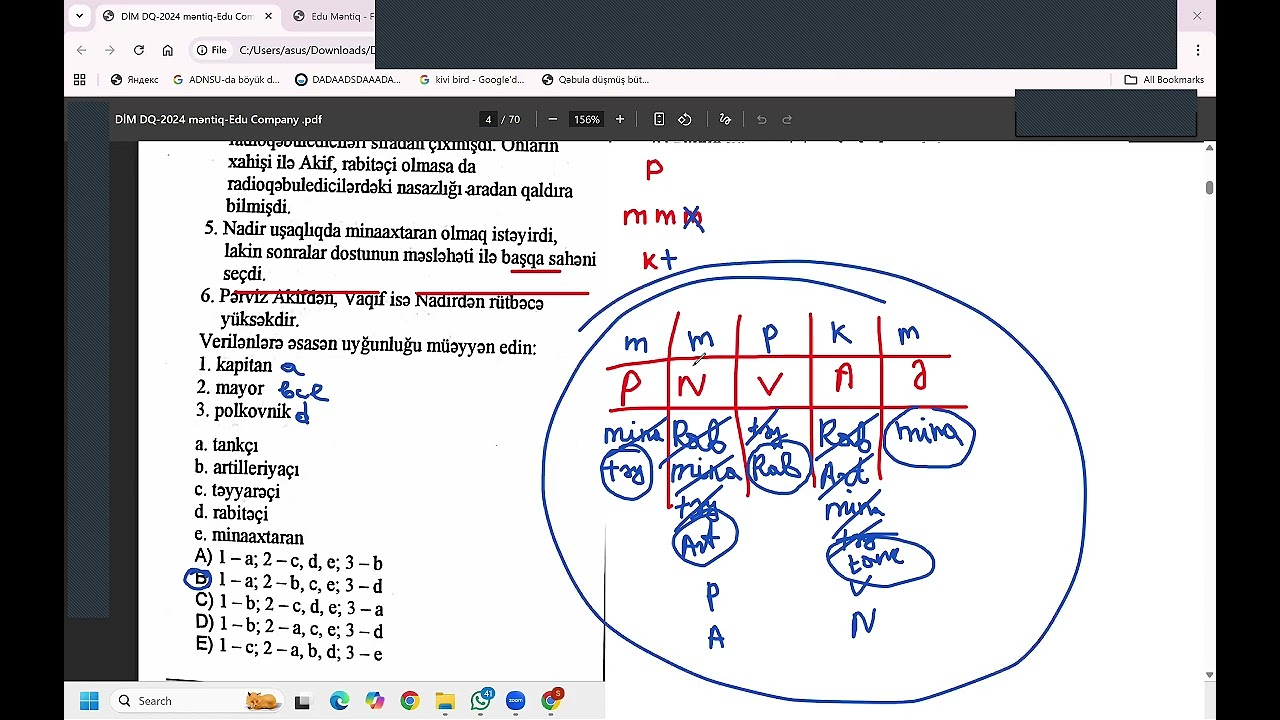
Task: Switch to the Edu Məntiq tab
Action: pos(334,16)
